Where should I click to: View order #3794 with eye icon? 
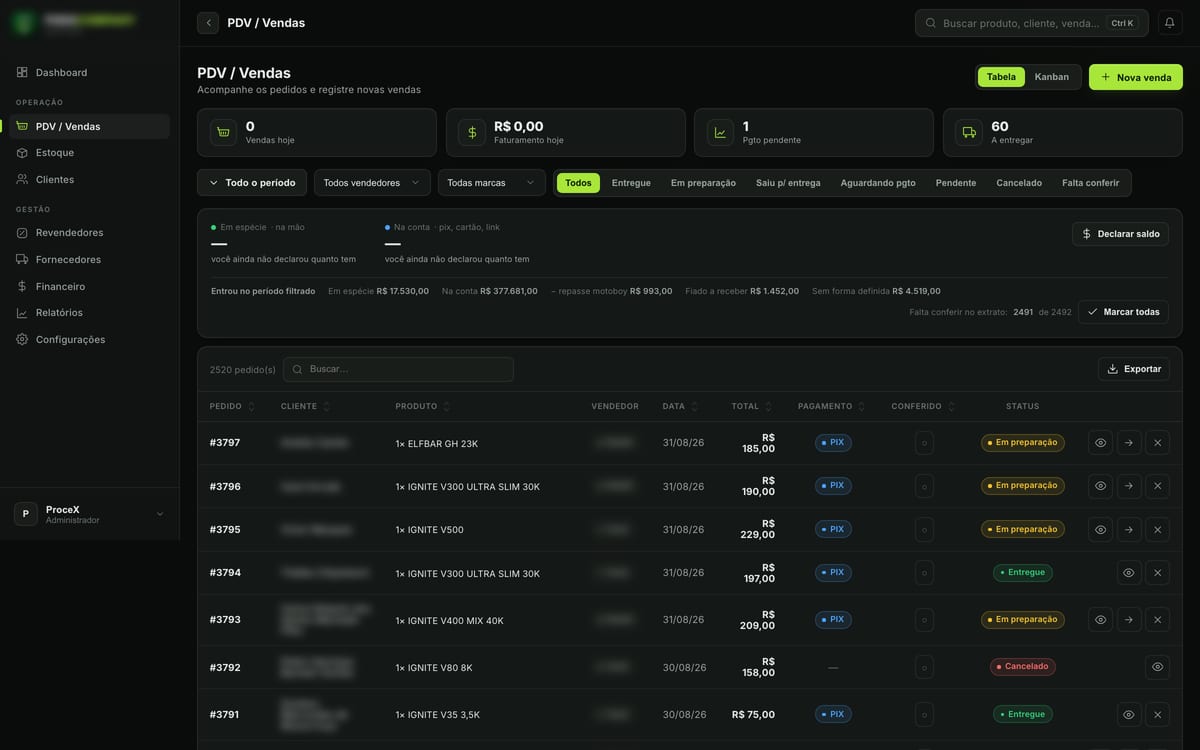point(1129,573)
